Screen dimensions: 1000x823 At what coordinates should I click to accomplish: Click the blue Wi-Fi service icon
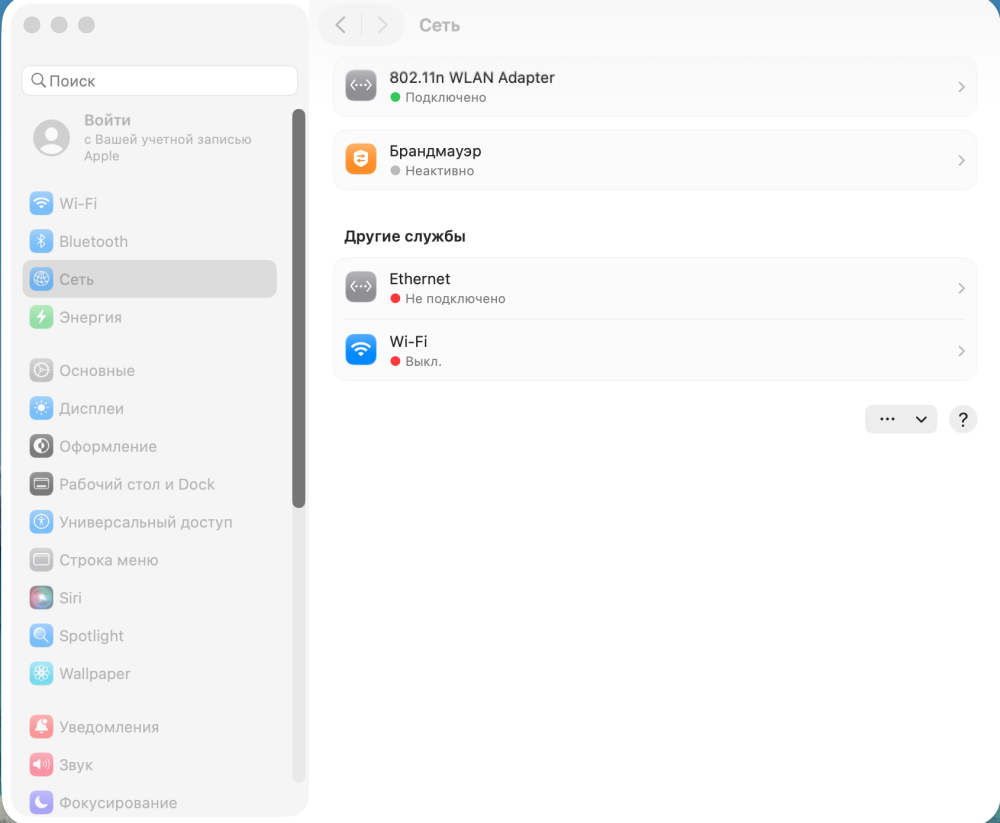(x=361, y=350)
